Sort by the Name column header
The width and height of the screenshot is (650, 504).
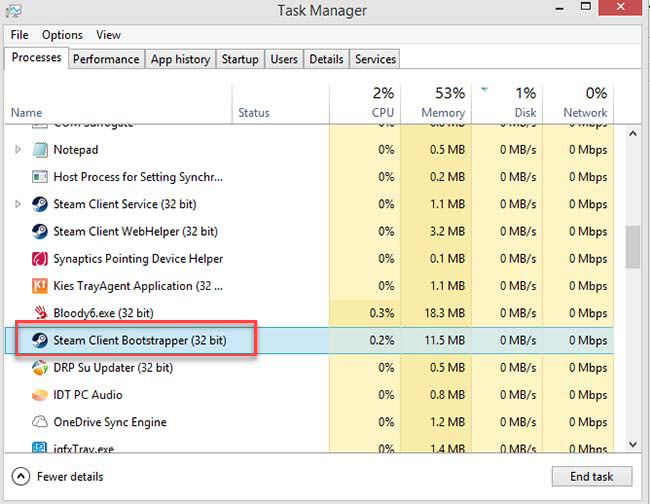(118, 104)
